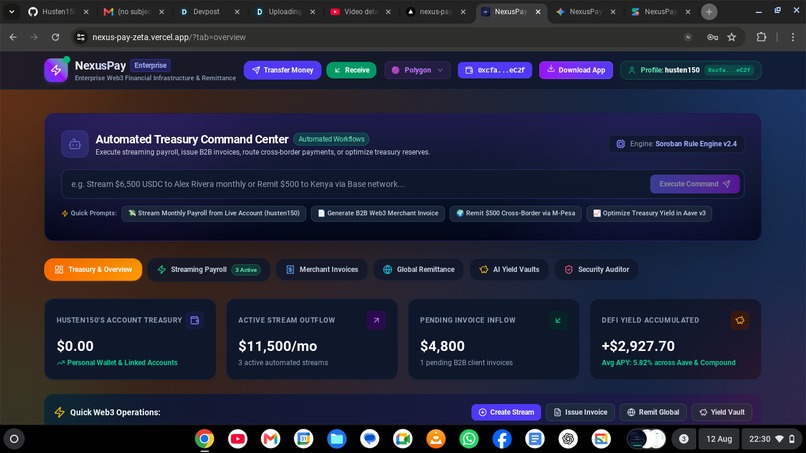Image resolution: width=806 pixels, height=453 pixels.
Task: Select the Stream Monthly Payroll quick prompt
Action: pos(214,213)
